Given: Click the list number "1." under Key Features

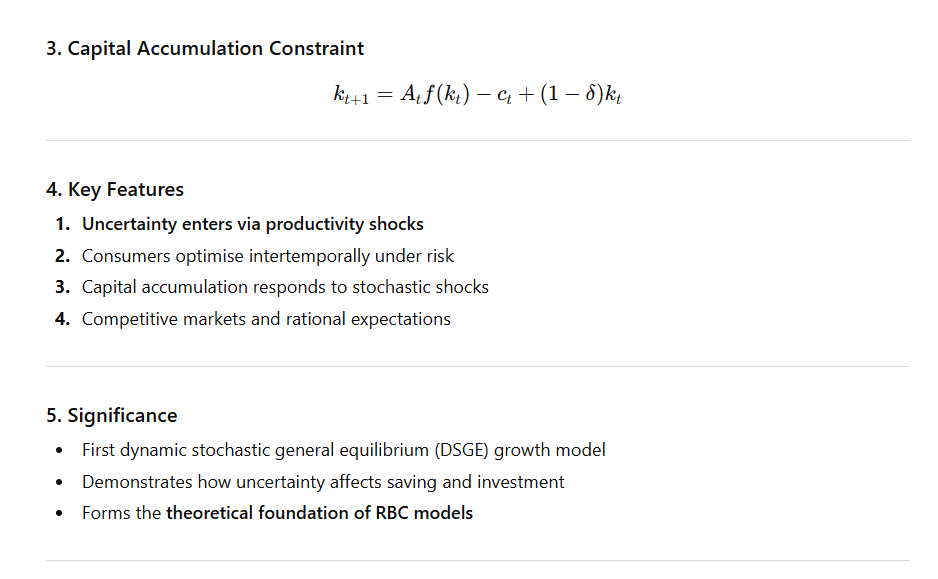Looking at the screenshot, I should coord(62,224).
